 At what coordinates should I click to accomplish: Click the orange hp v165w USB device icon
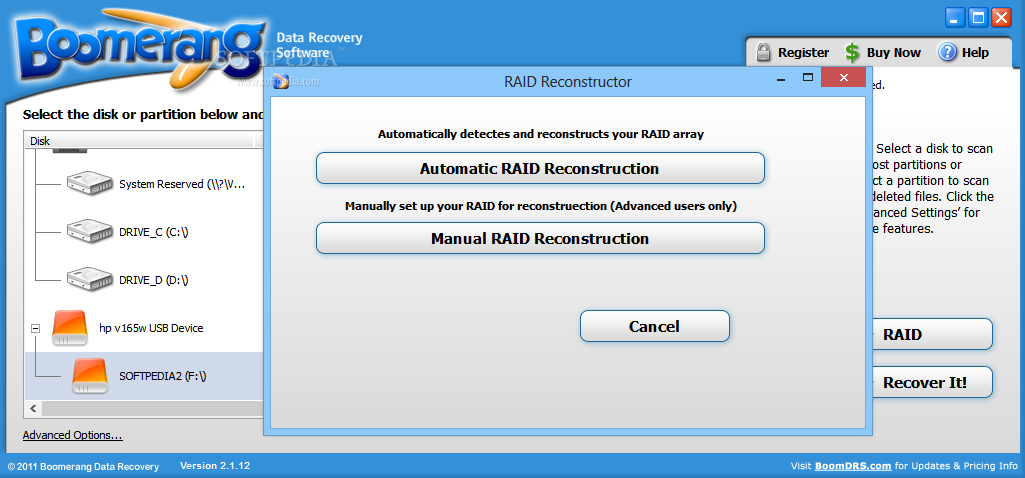pos(69,328)
